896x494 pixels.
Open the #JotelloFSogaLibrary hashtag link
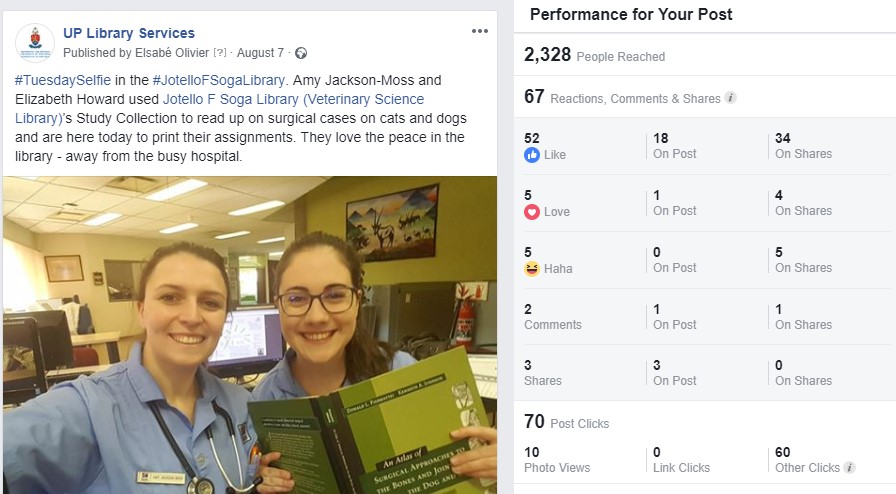tap(218, 80)
